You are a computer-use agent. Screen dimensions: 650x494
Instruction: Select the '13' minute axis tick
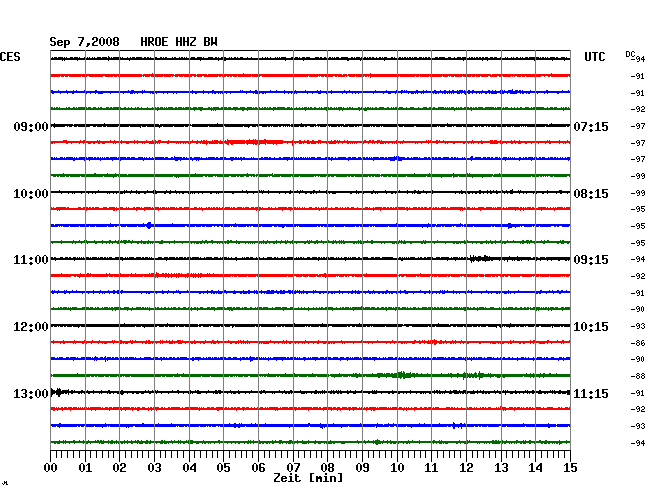tap(501, 467)
